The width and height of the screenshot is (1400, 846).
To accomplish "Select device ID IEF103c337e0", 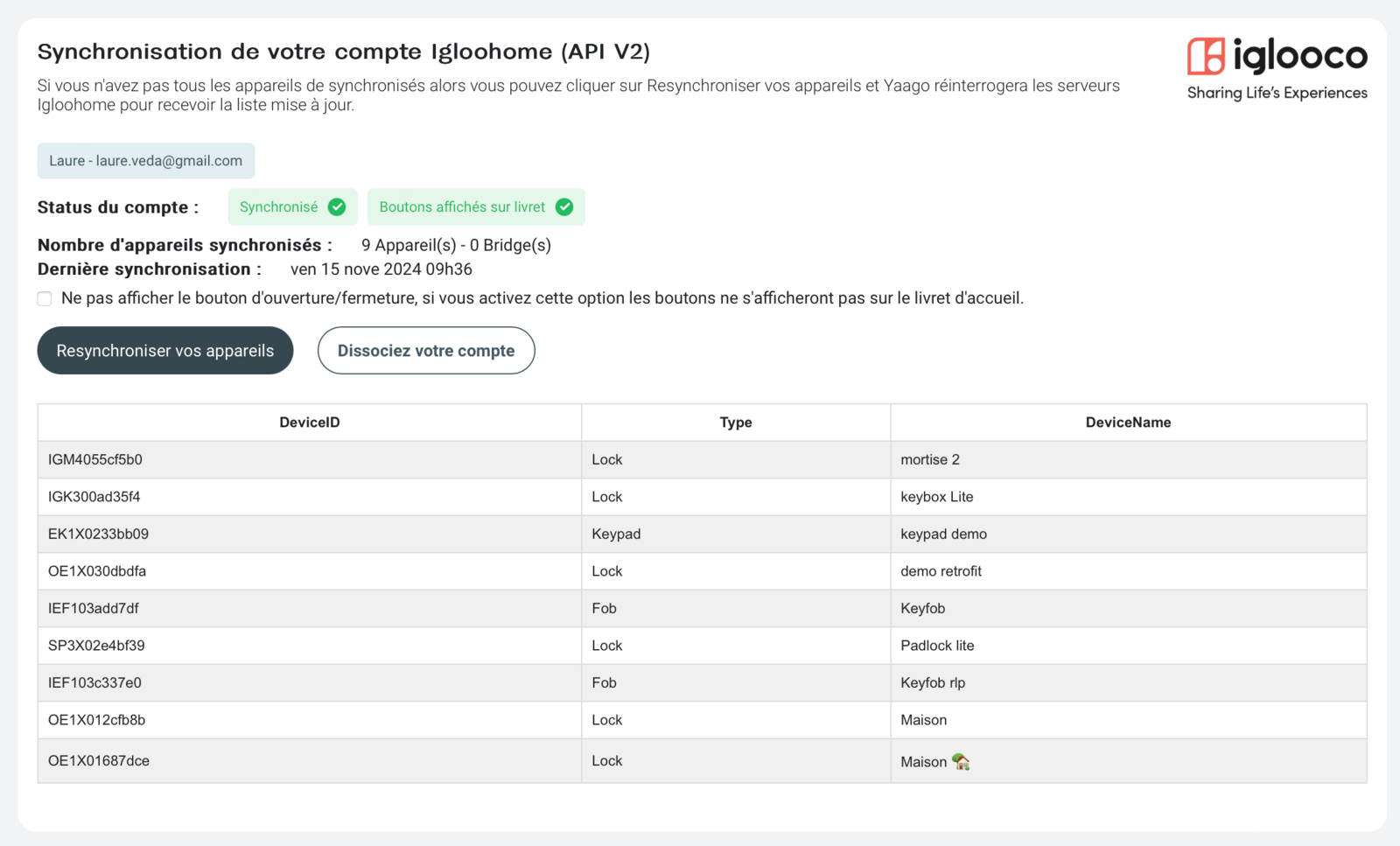I will [x=94, y=682].
